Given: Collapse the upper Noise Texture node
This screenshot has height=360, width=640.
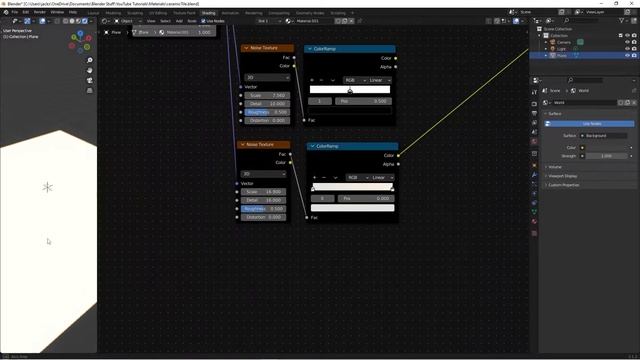Looking at the screenshot, I should (x=246, y=48).
